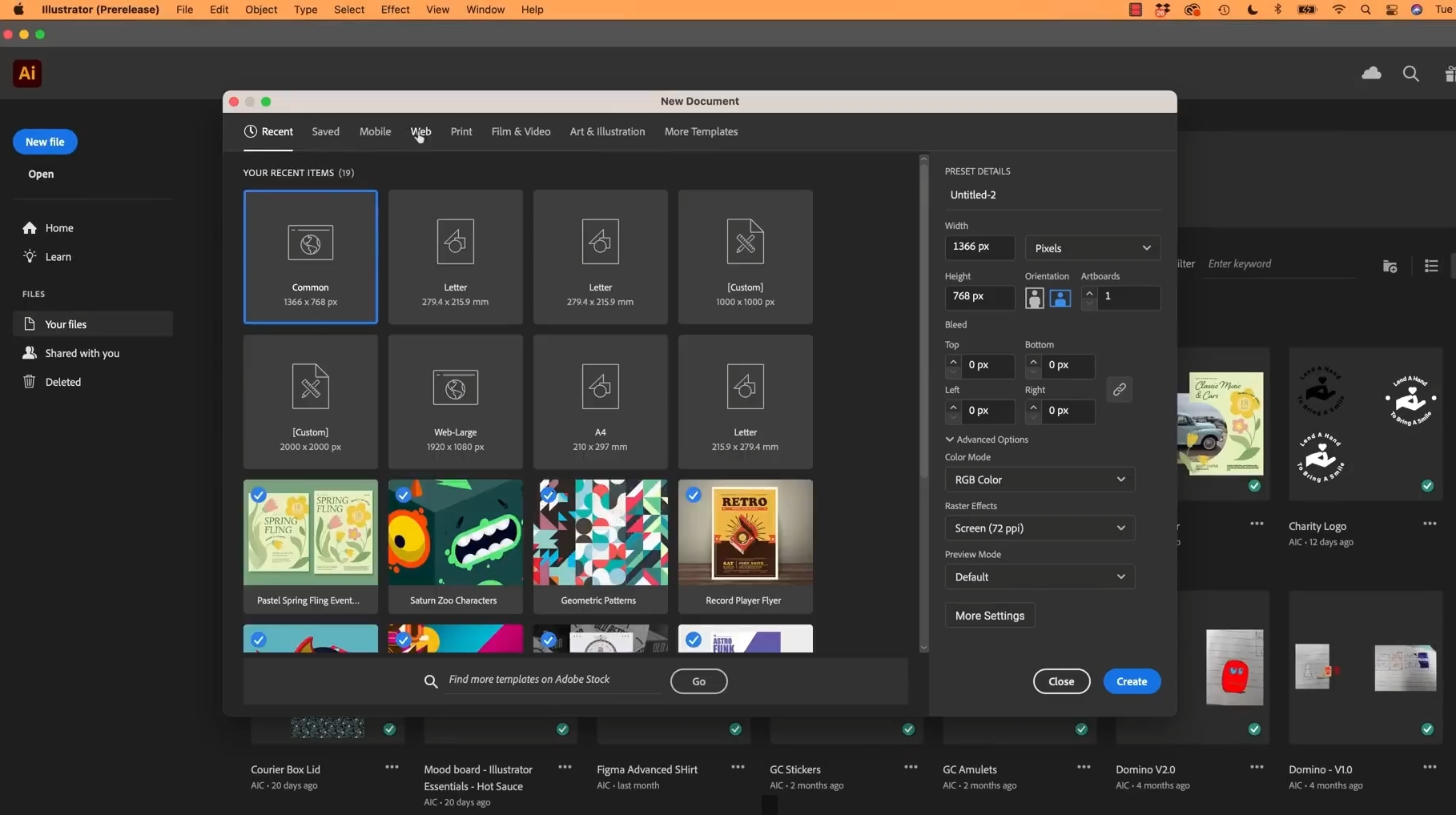The width and height of the screenshot is (1456, 815).
Task: Open options menu for Courier Box Lid file
Action: tap(392, 767)
